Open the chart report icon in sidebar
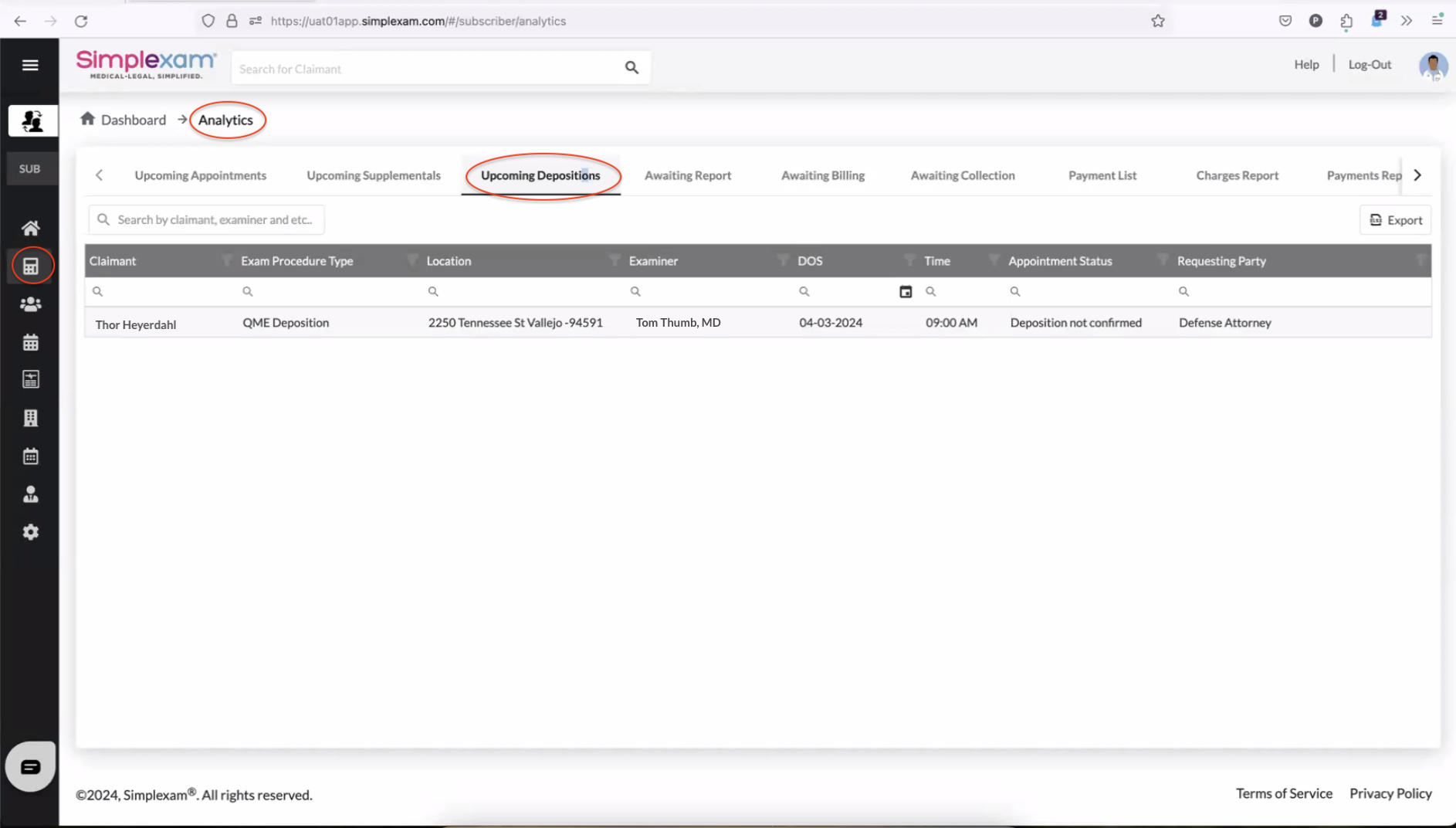Viewport: 1456px width, 828px height. click(31, 379)
